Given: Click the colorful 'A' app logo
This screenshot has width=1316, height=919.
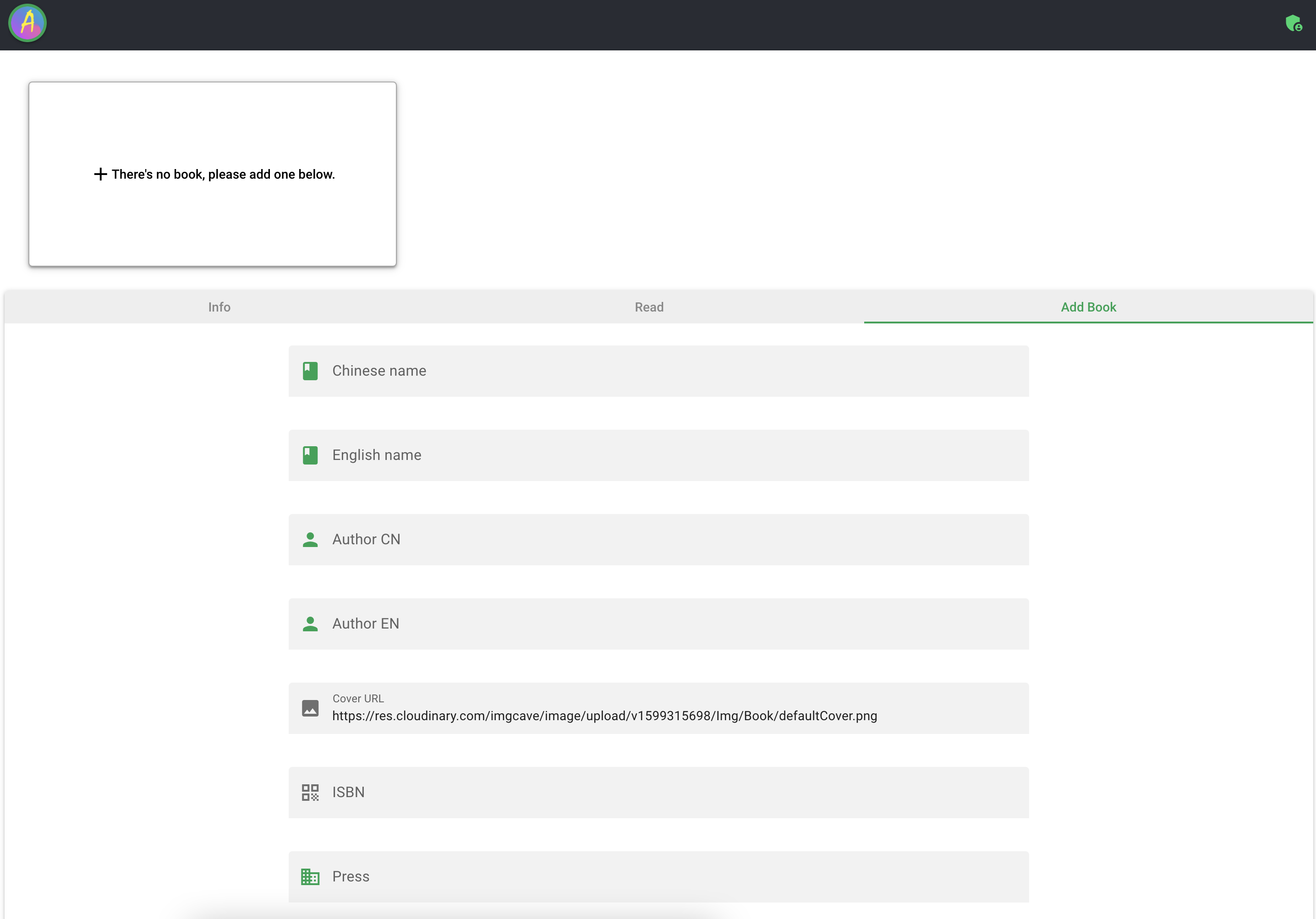Looking at the screenshot, I should click(x=27, y=23).
